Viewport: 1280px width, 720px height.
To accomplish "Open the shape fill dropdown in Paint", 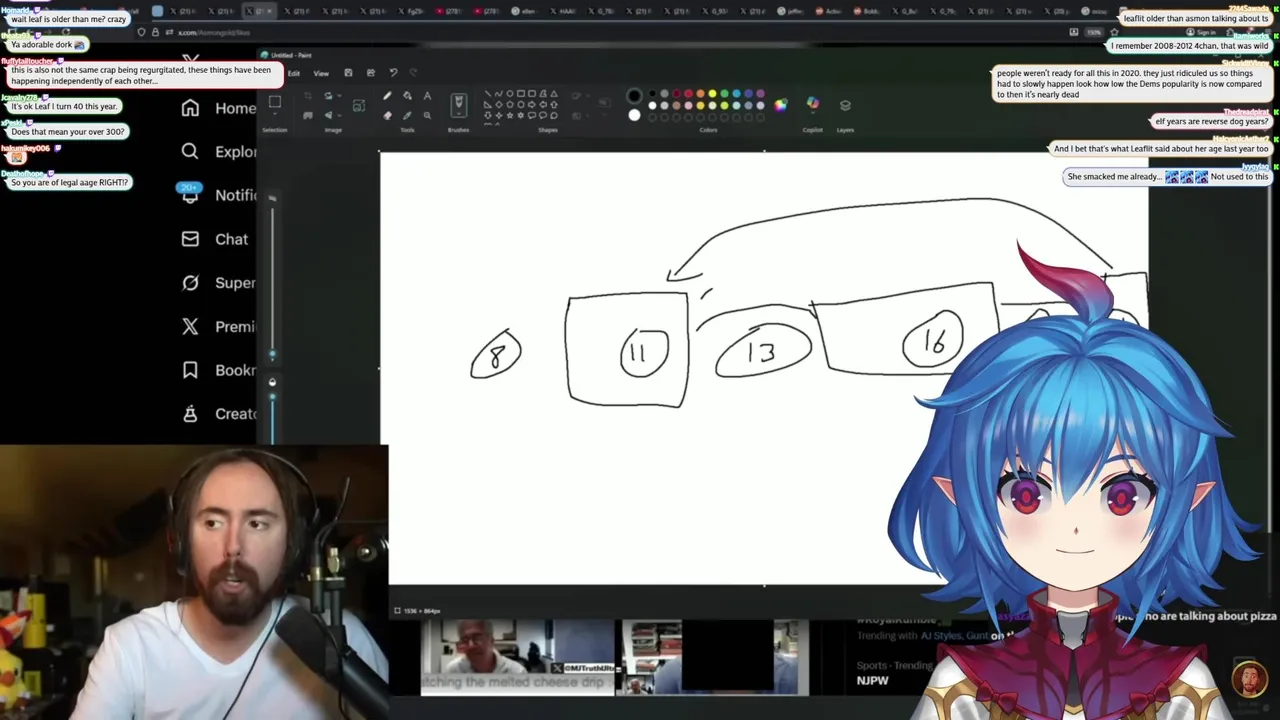I will coord(588,115).
